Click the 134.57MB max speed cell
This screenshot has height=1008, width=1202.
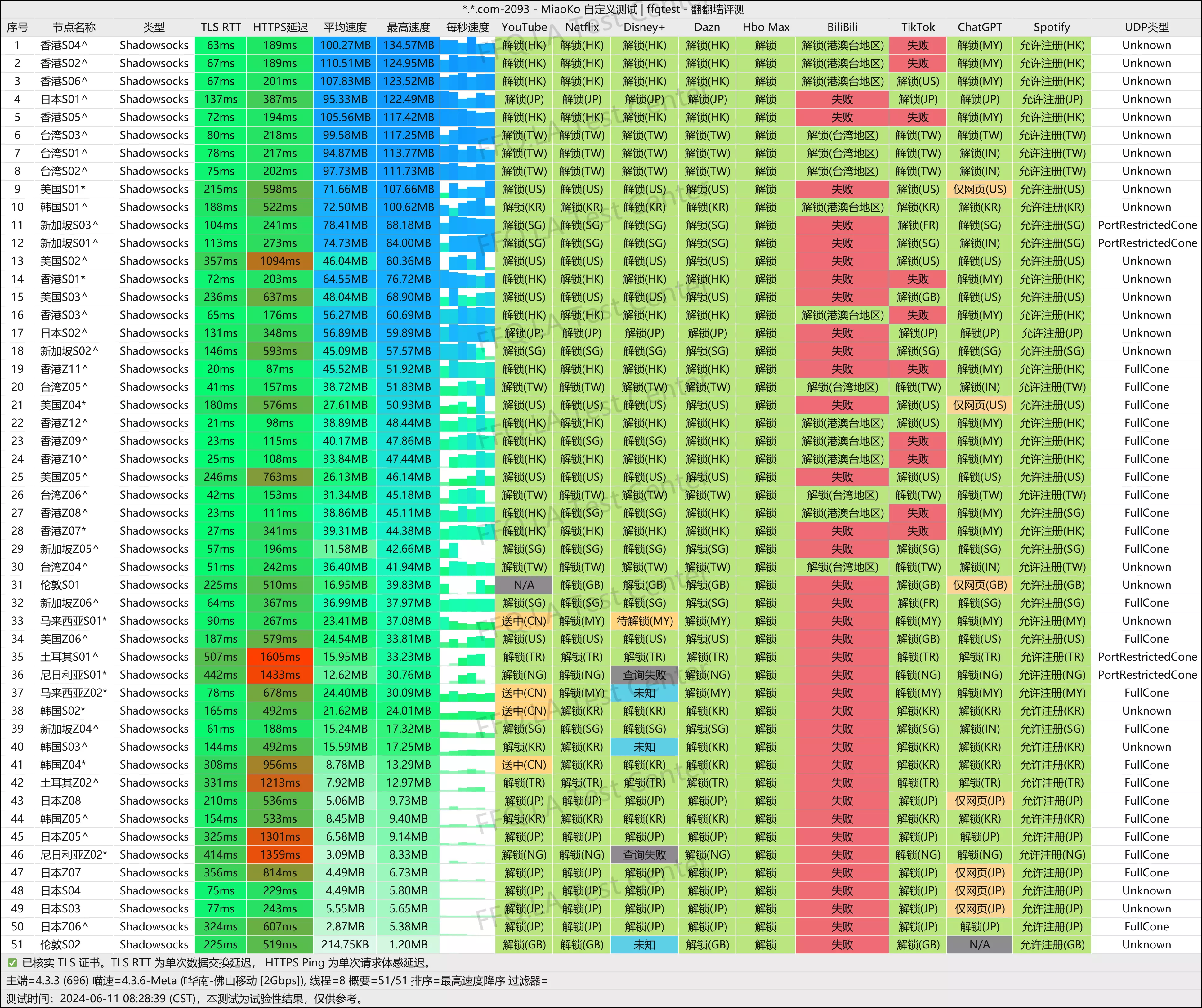click(x=408, y=45)
